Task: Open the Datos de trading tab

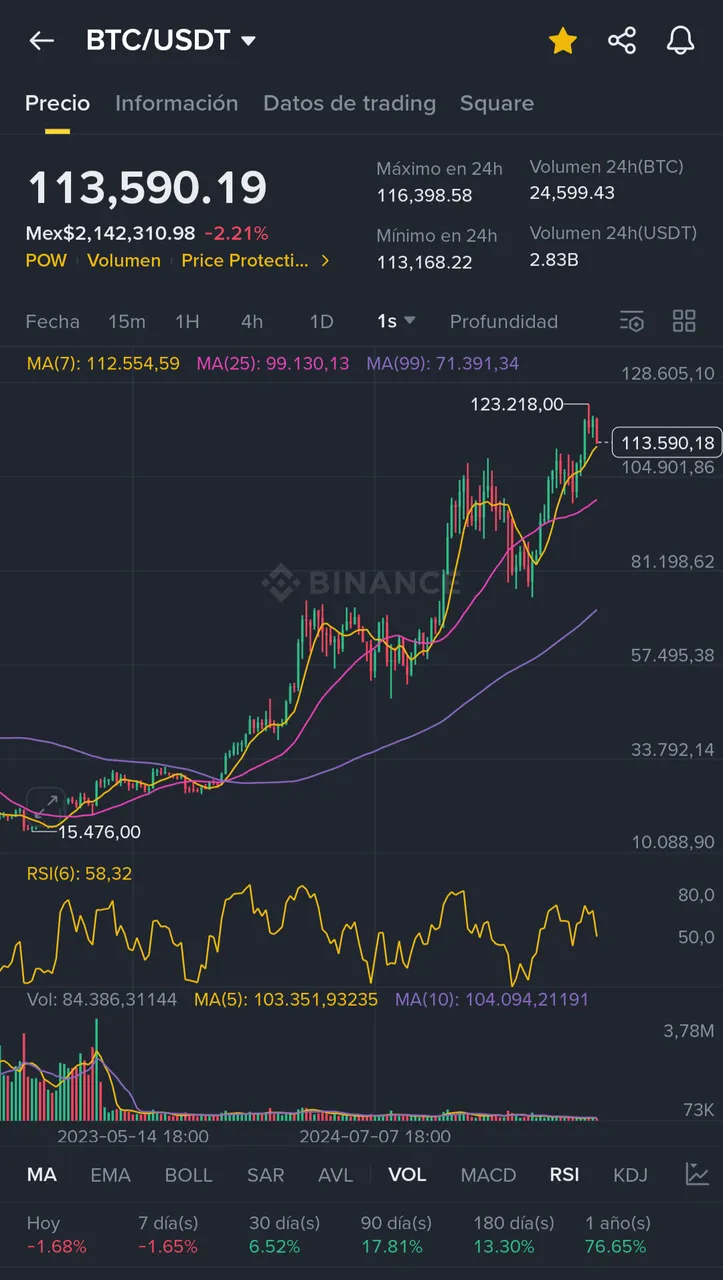Action: (349, 103)
